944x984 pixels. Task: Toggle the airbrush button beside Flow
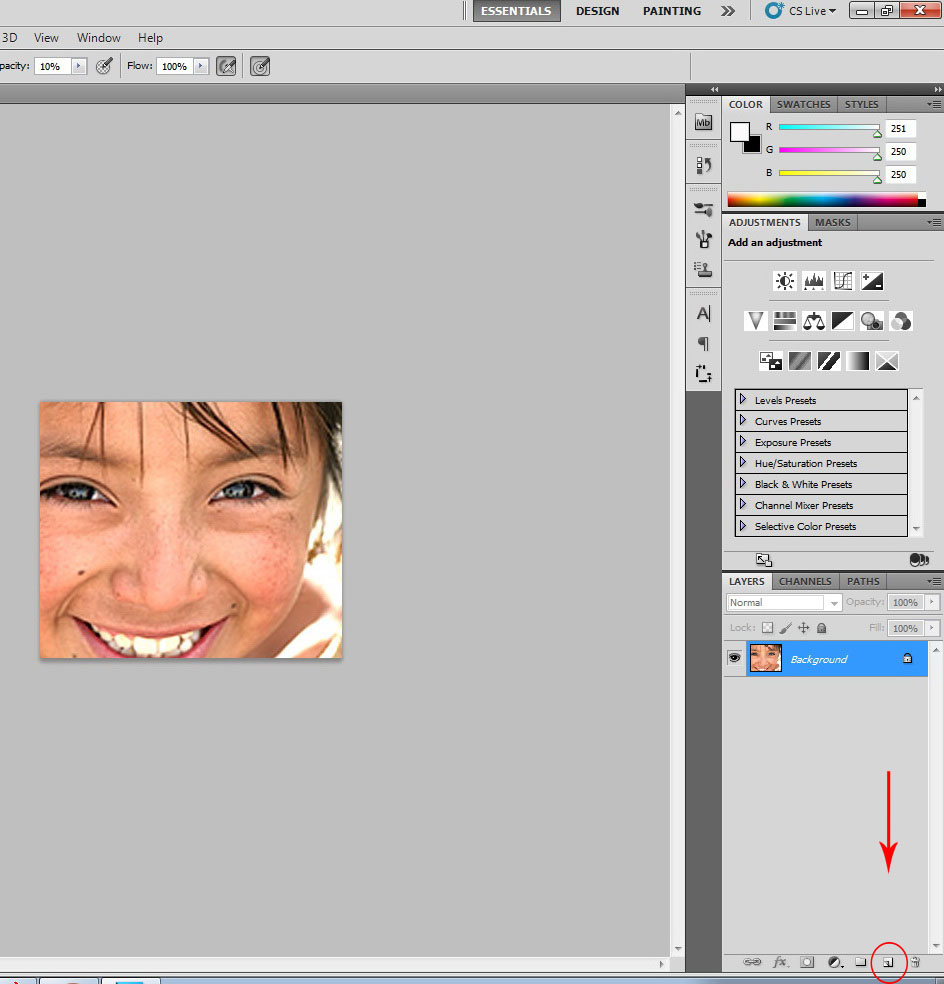pyautogui.click(x=227, y=66)
